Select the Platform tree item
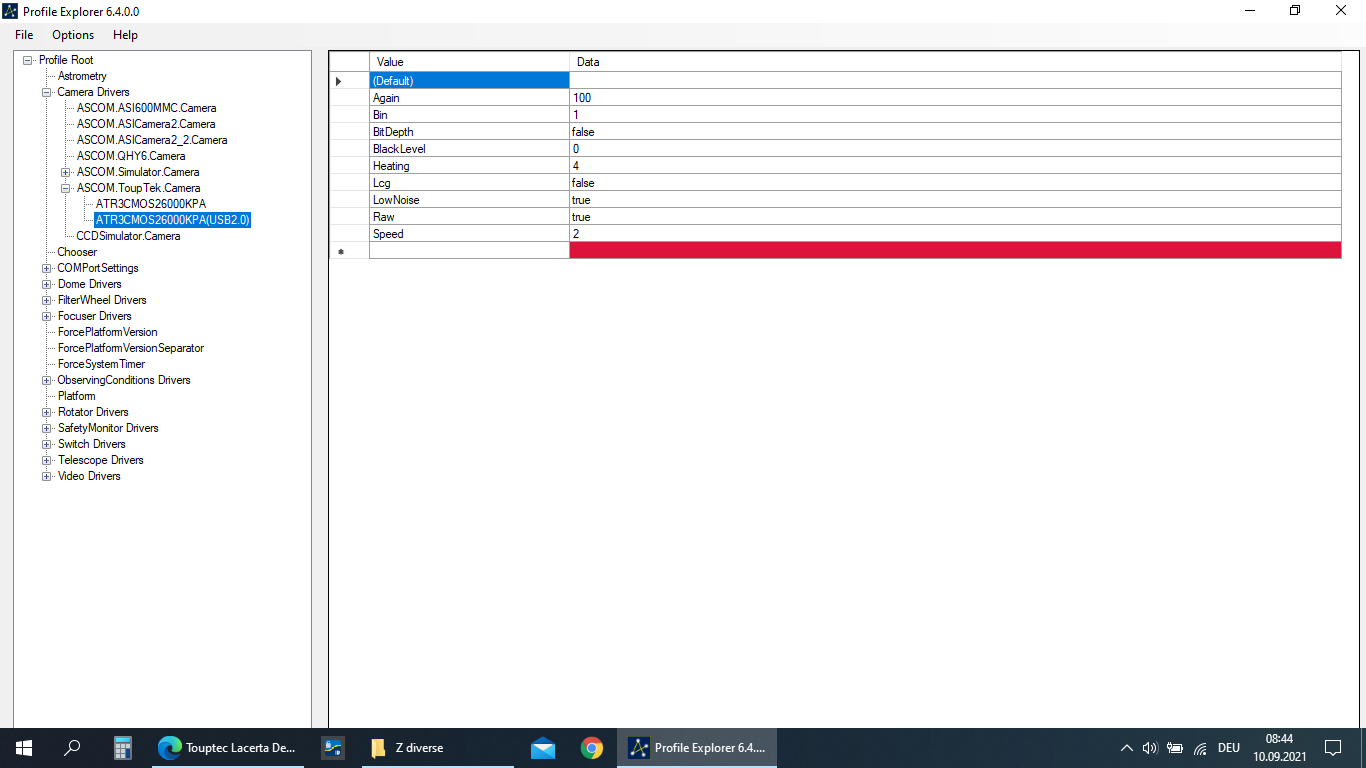Screen dimensions: 1366x768 pos(76,396)
